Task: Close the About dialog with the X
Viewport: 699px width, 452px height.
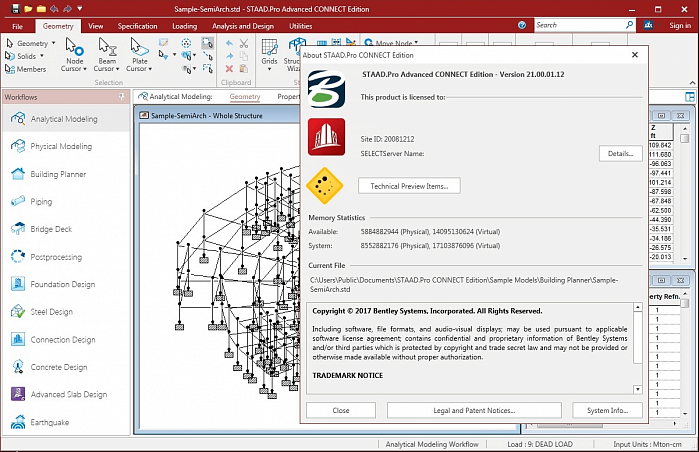Action: coord(635,55)
